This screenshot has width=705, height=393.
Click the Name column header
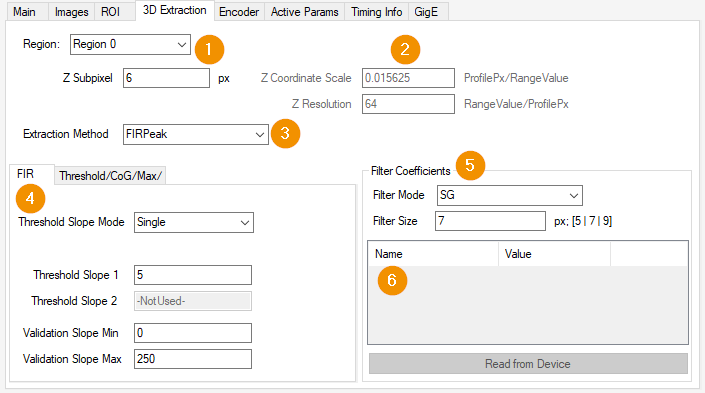pos(433,254)
